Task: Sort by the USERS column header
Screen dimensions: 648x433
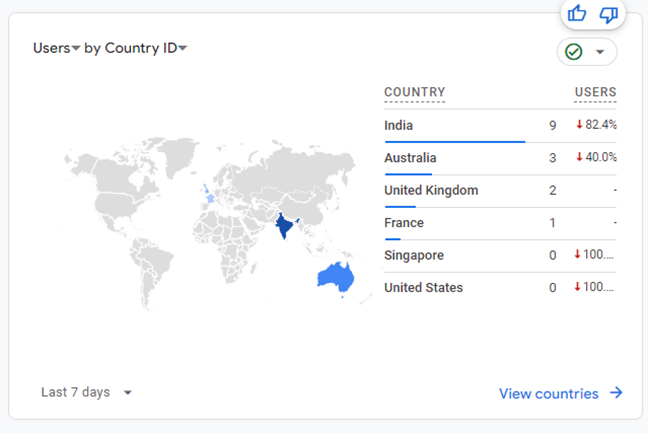Action: point(595,93)
